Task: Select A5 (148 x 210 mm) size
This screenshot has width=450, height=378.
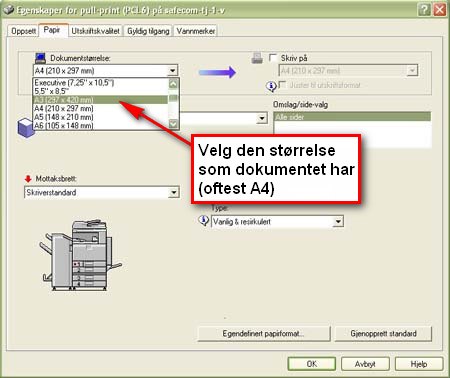Action: (x=100, y=117)
